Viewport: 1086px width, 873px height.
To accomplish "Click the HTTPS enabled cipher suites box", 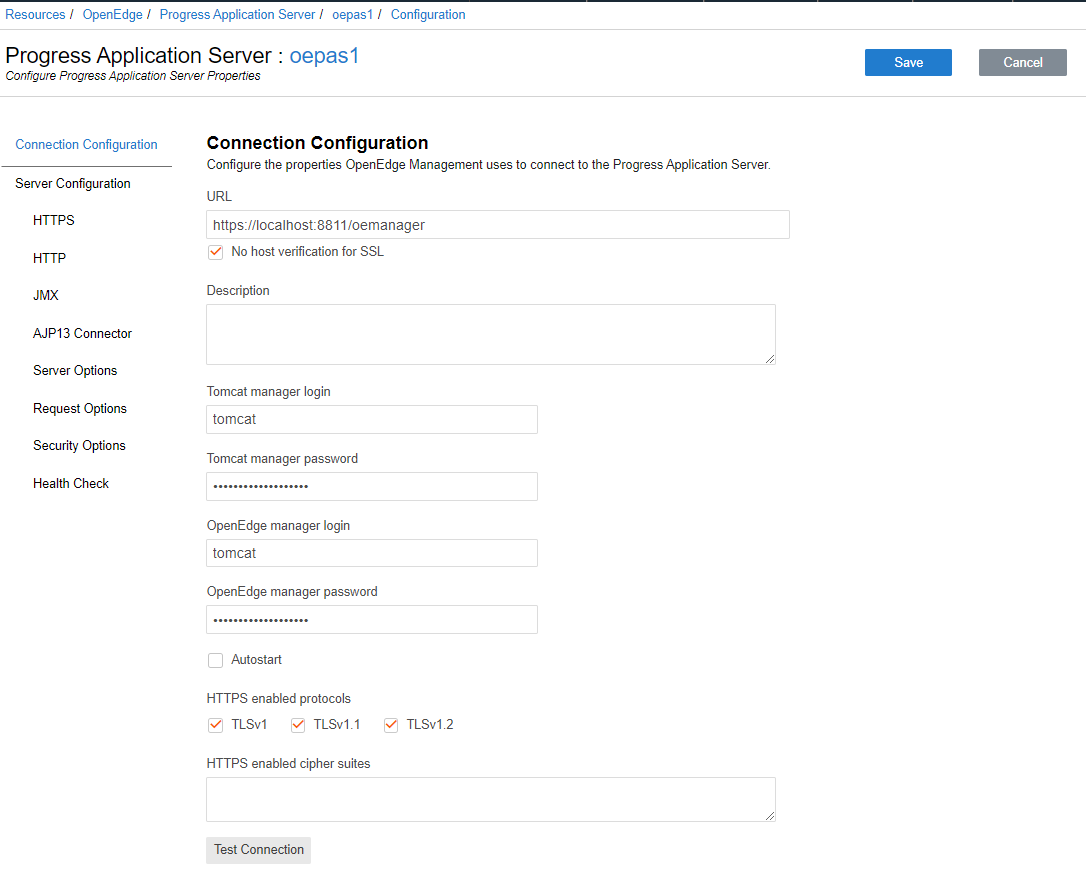I will tap(490, 800).
